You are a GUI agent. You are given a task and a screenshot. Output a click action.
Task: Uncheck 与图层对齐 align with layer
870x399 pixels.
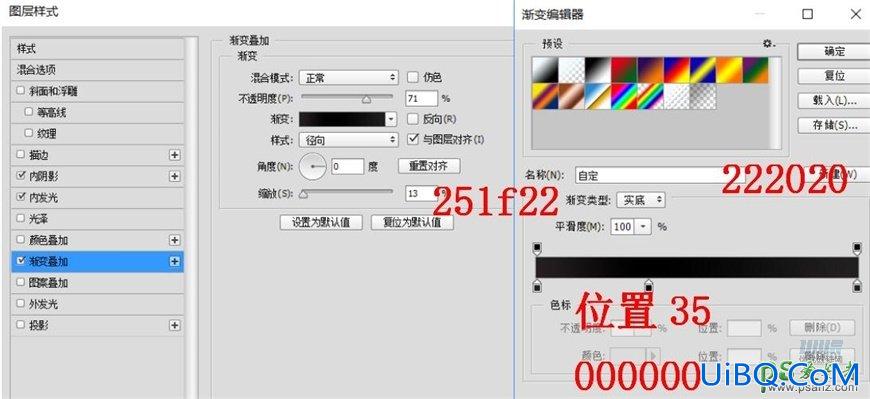(x=412, y=139)
